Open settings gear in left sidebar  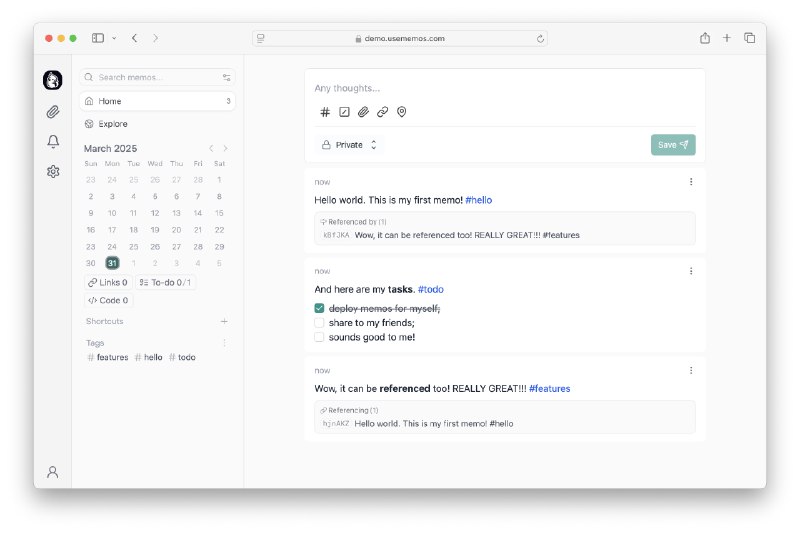[x=53, y=171]
